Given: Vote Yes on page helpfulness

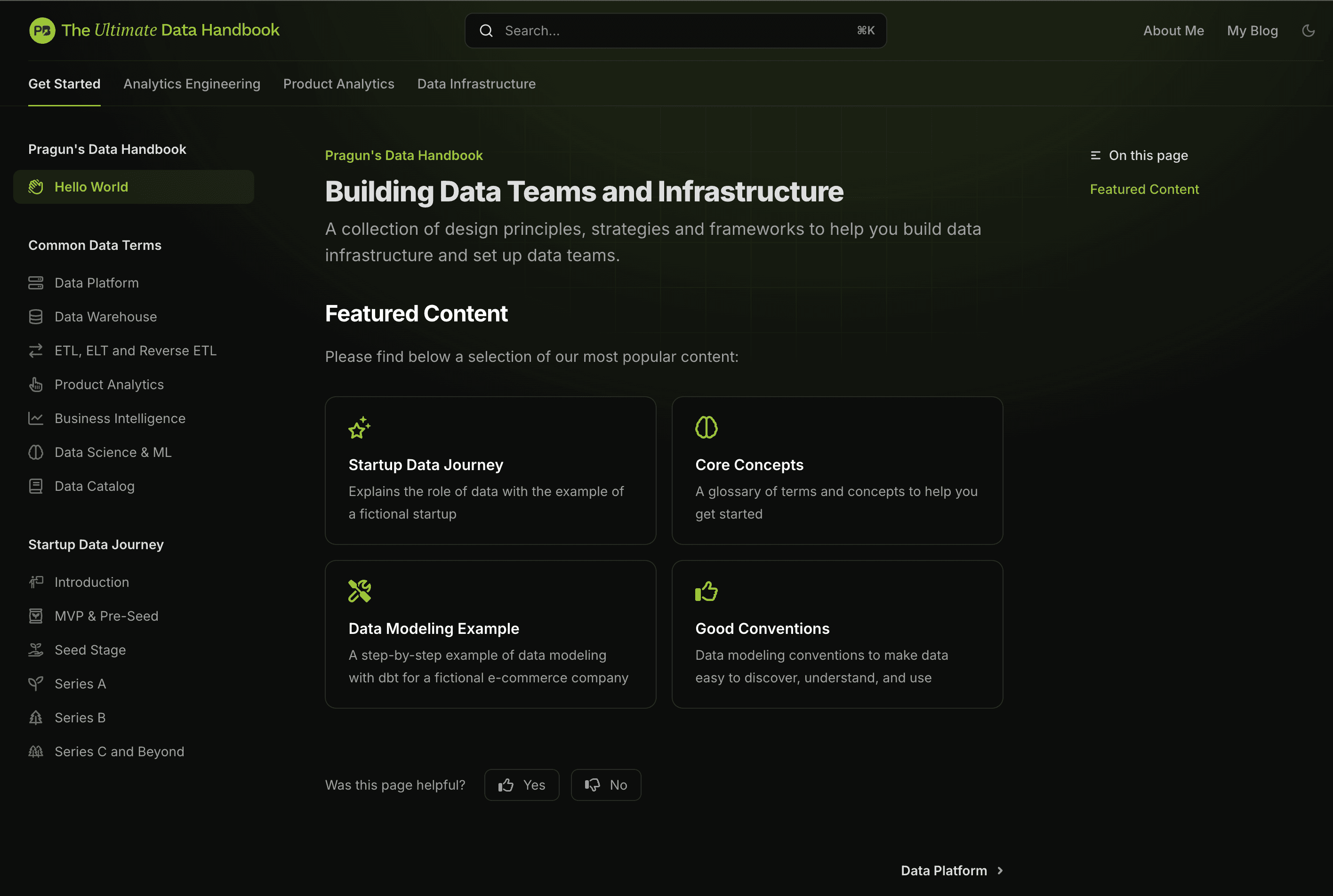Looking at the screenshot, I should (x=522, y=785).
